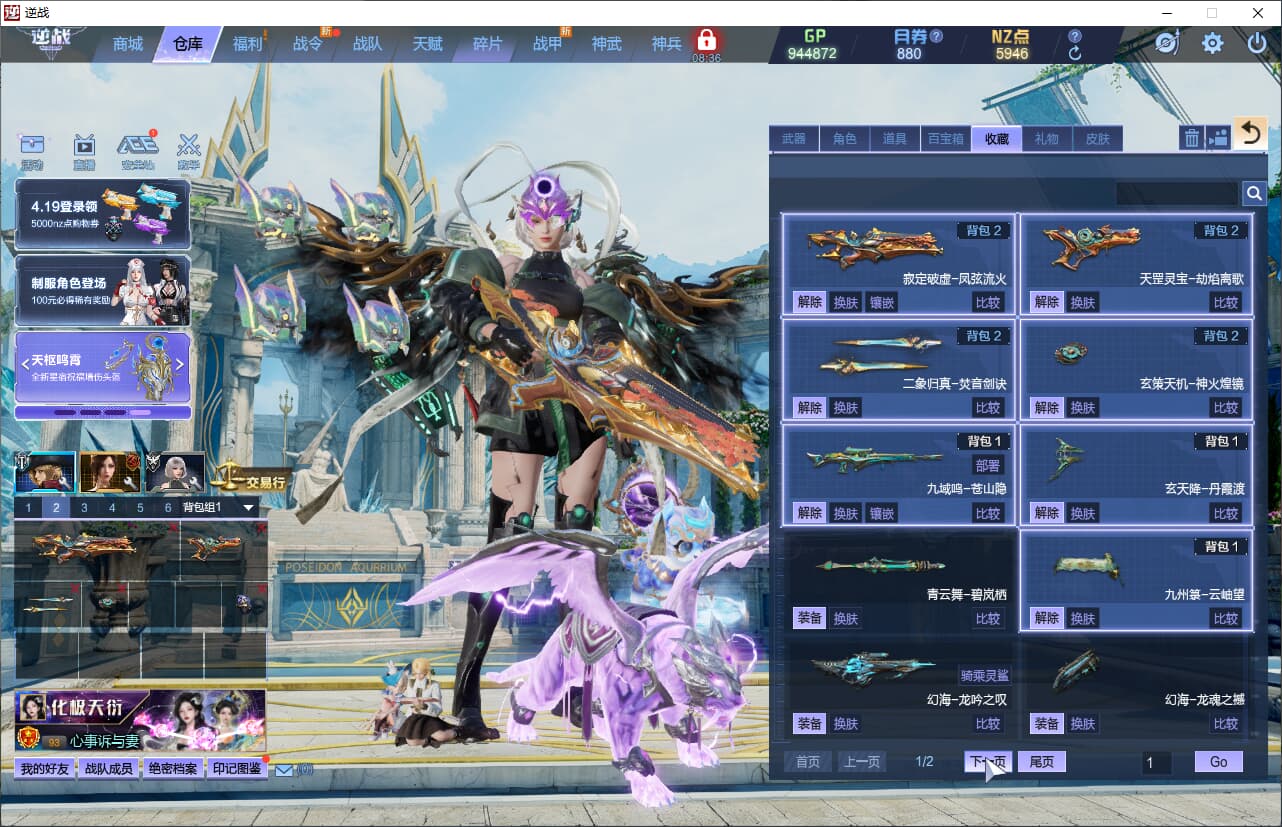
Task: Click the 部署 tag on 九域鸣-苍山隐
Action: tap(988, 465)
